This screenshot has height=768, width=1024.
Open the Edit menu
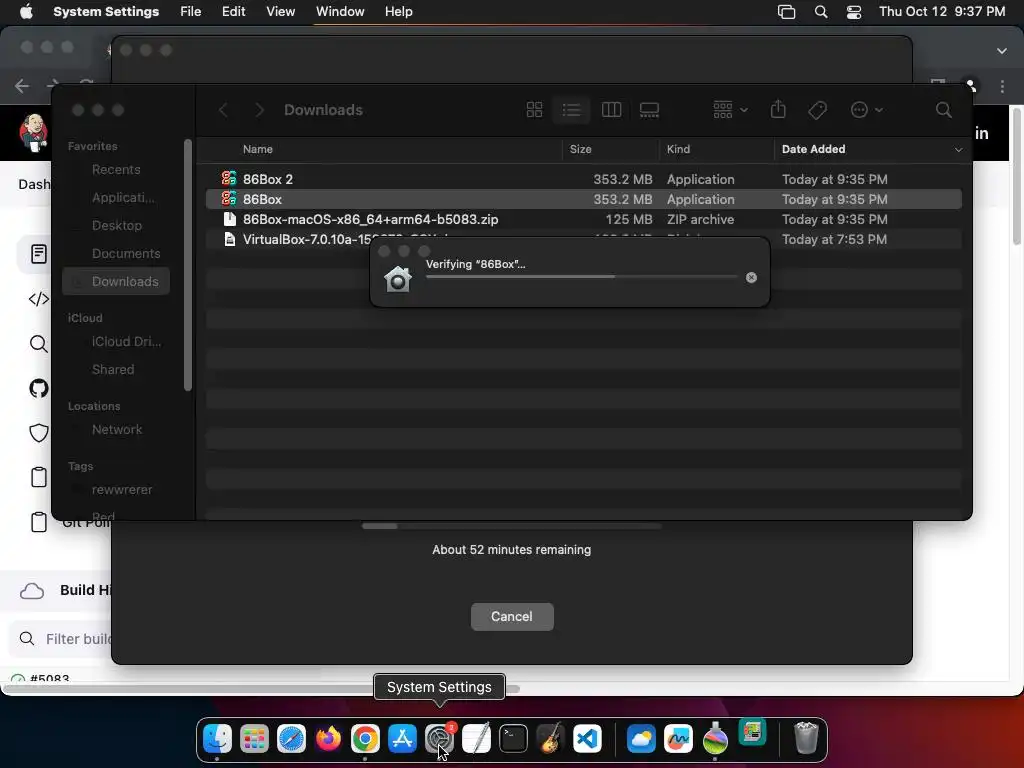233,12
